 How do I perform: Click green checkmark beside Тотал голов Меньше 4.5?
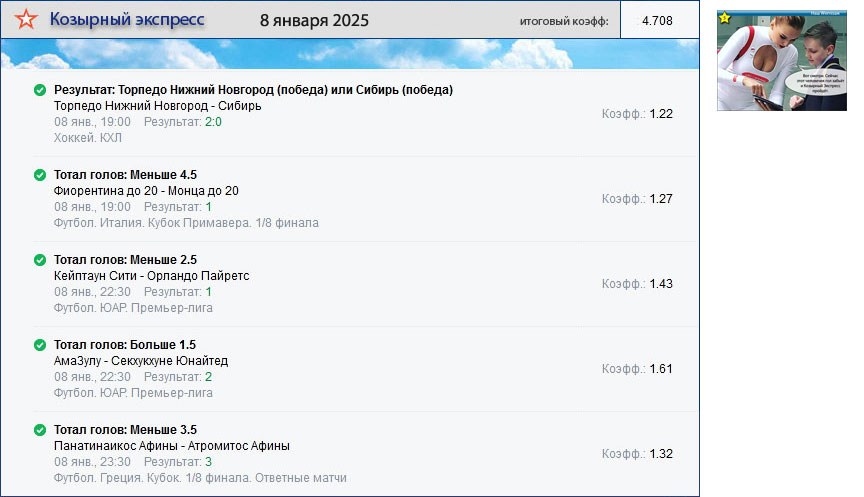click(x=40, y=175)
